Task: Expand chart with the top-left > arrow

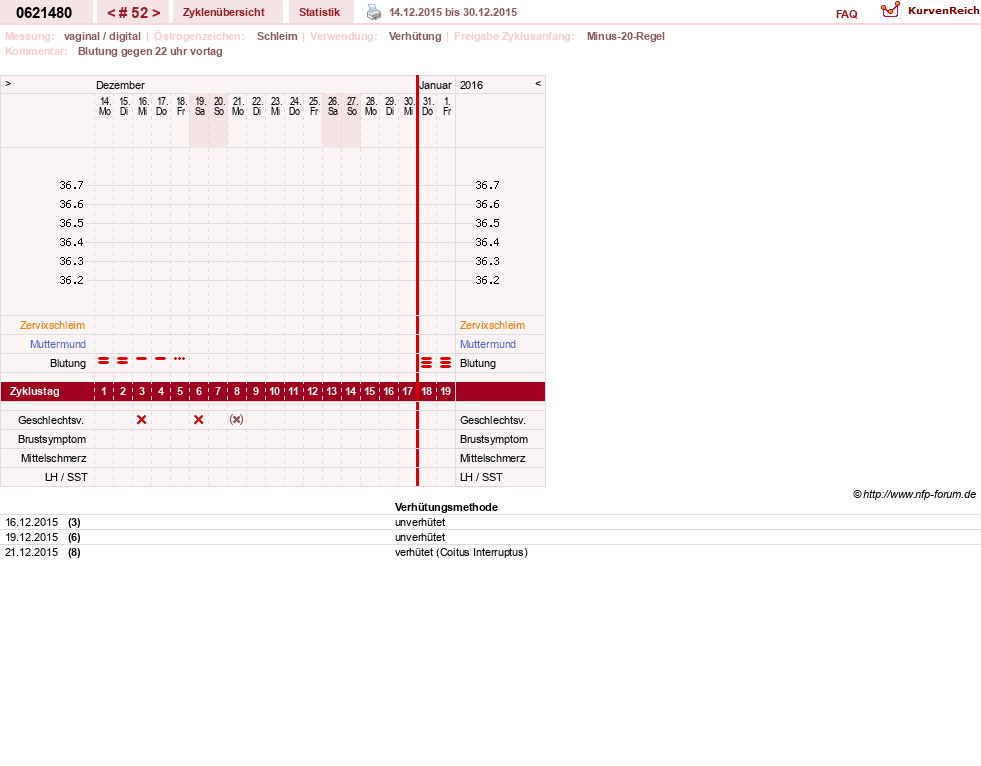Action: pos(8,83)
